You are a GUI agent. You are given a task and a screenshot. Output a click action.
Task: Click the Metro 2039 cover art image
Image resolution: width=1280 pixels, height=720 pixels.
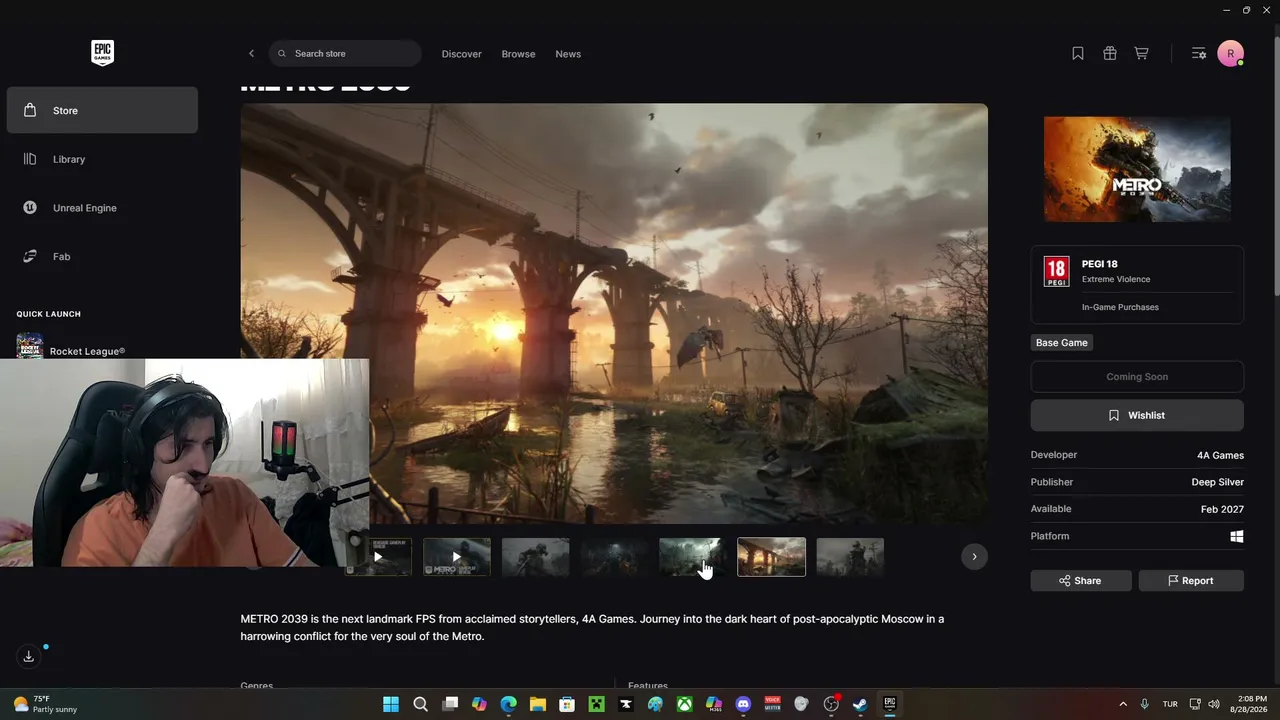1137,169
